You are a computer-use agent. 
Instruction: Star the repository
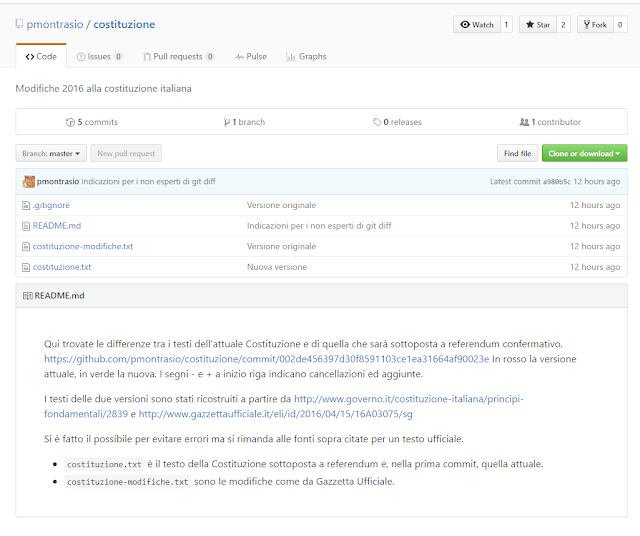tap(538, 24)
